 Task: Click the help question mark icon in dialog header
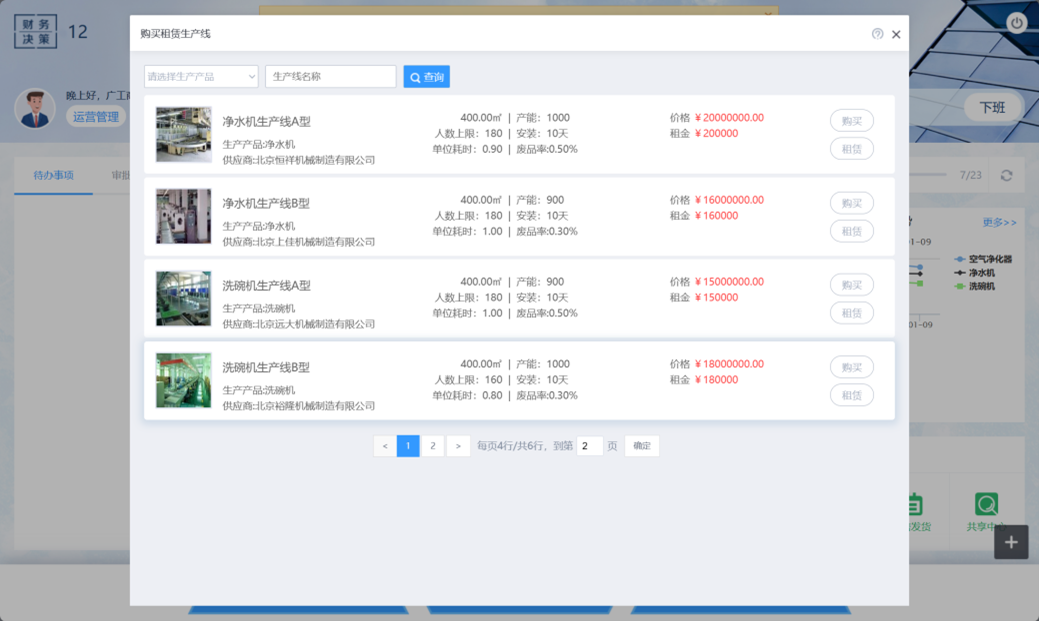point(877,34)
